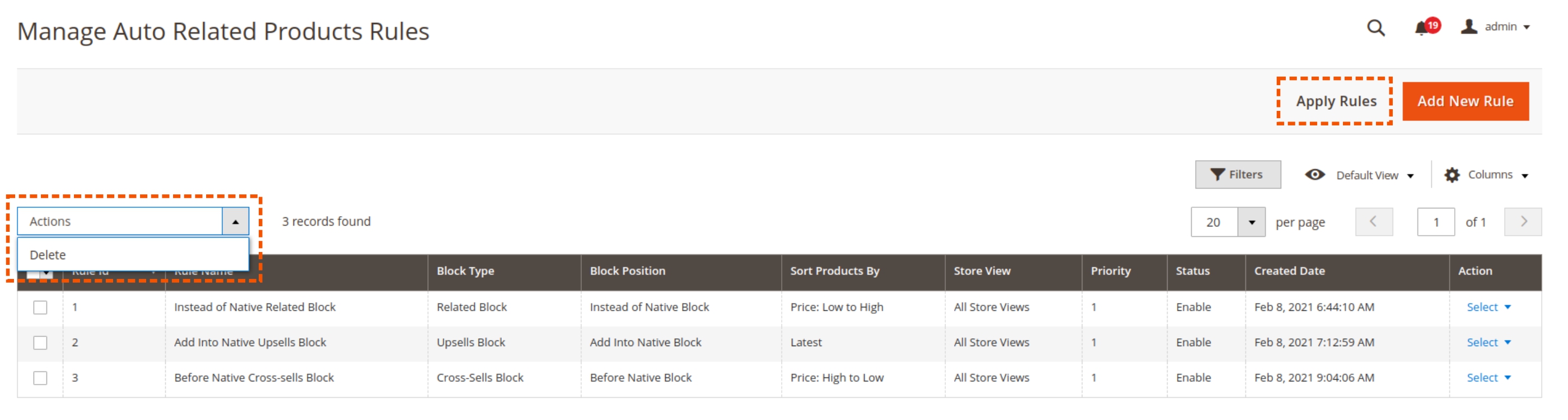
Task: Click the search magnifier icon
Action: [x=1376, y=28]
